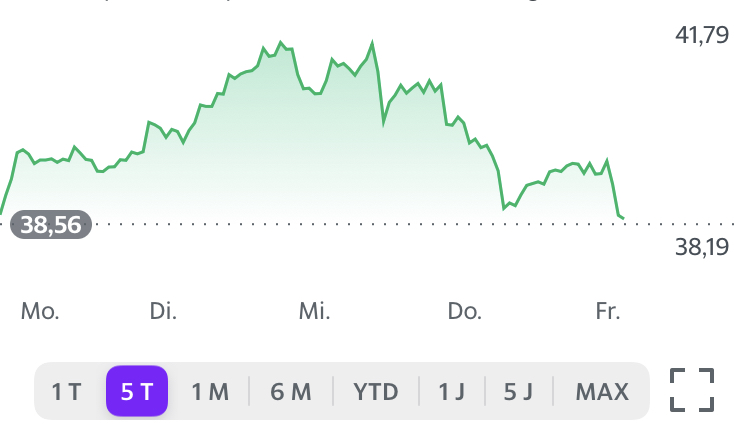Select the YTD time range
742x437 pixels.
coord(376,391)
